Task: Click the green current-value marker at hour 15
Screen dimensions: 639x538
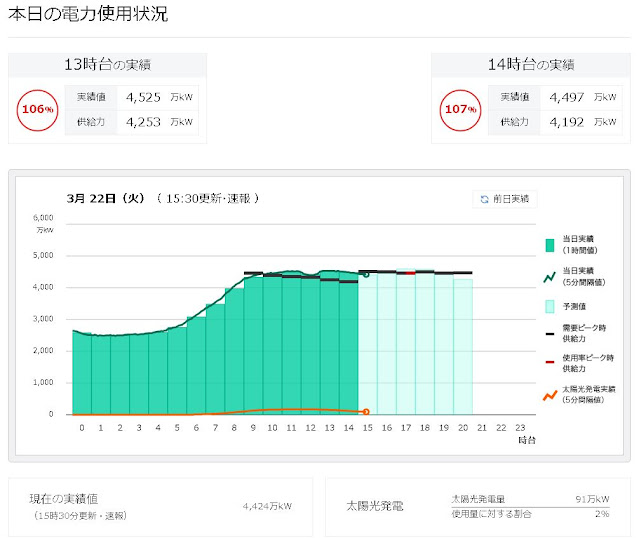Action: (366, 275)
